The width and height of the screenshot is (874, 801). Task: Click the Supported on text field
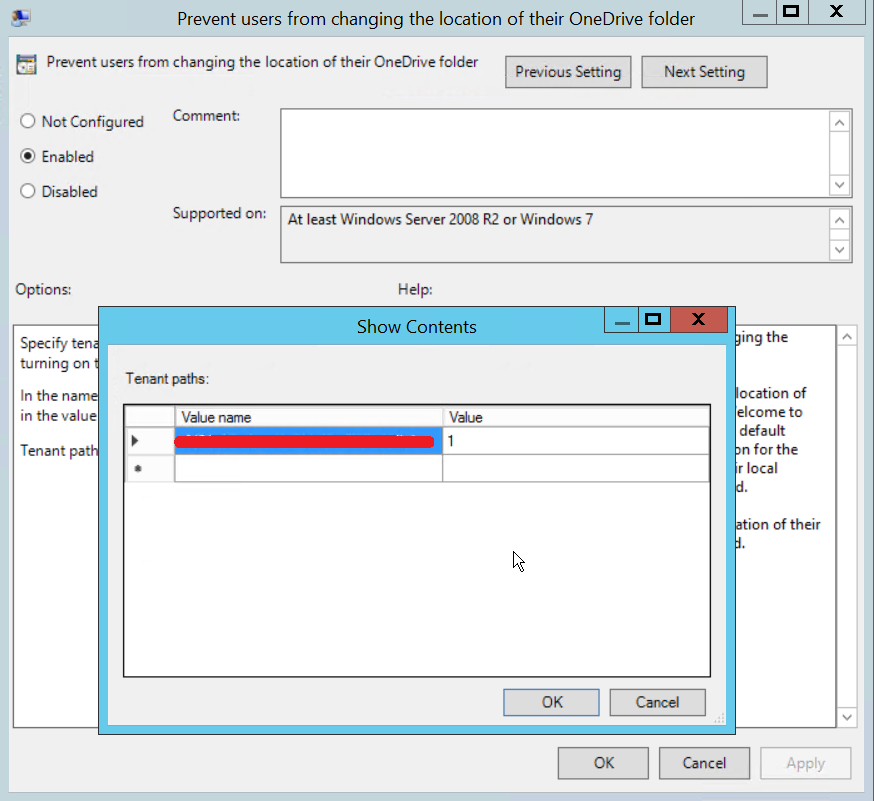[x=555, y=235]
